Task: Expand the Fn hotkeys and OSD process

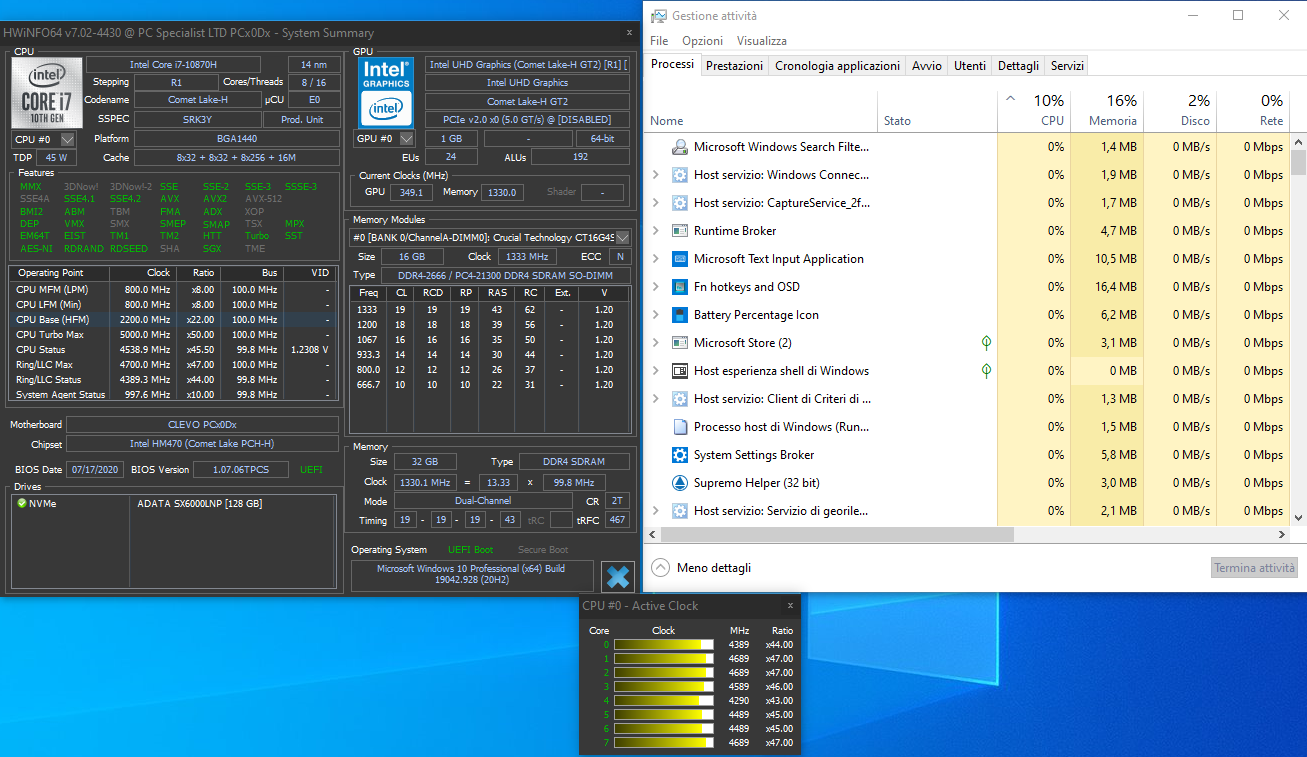Action: pyautogui.click(x=656, y=287)
